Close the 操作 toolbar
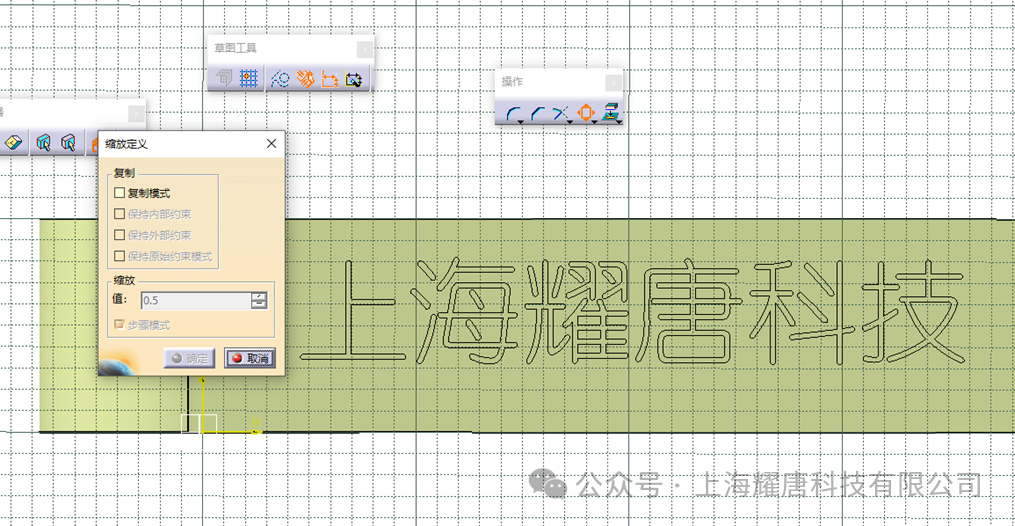Viewport: 1015px width, 526px height. 614,82
